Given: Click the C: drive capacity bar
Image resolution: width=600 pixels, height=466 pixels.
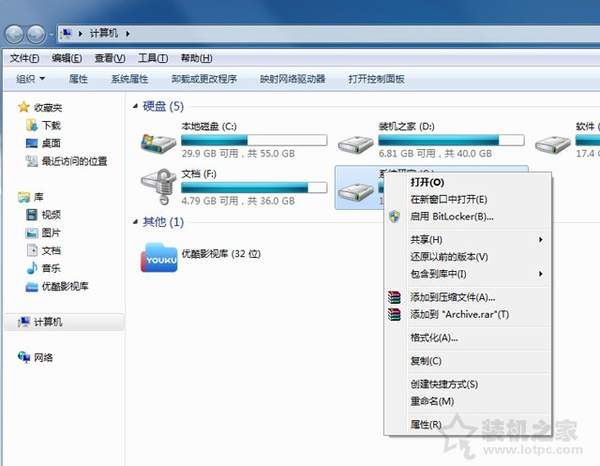Looking at the screenshot, I should click(254, 140).
